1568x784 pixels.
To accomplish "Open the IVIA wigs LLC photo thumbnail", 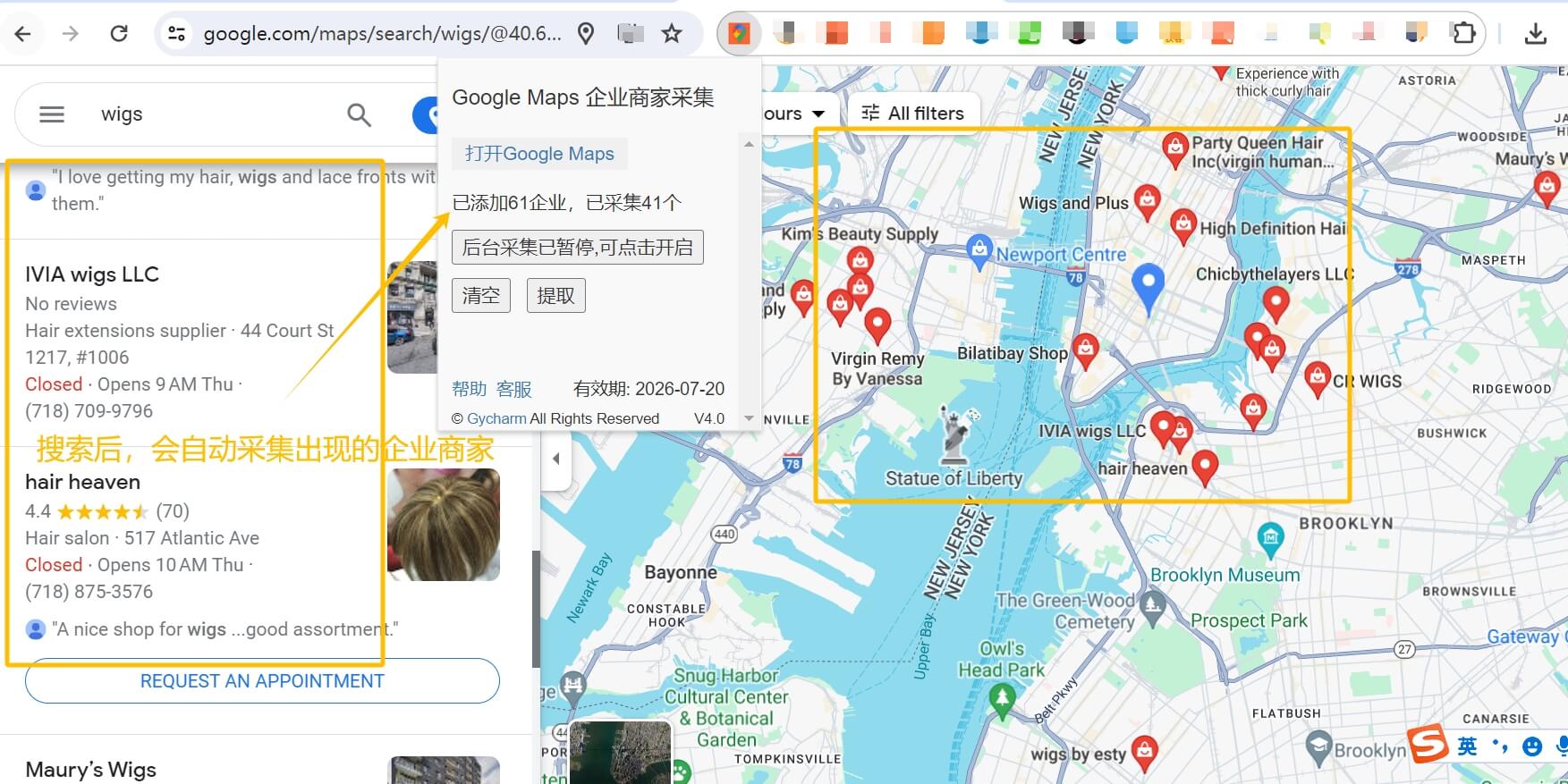I will (412, 317).
